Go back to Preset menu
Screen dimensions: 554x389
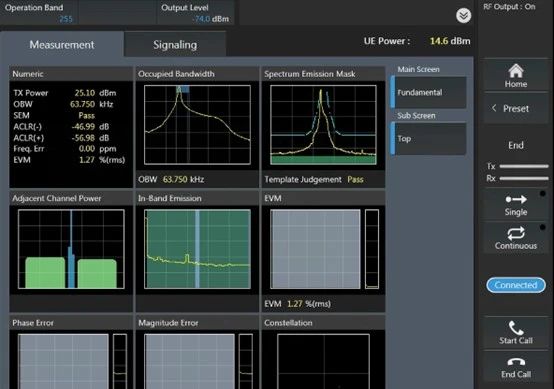point(515,108)
